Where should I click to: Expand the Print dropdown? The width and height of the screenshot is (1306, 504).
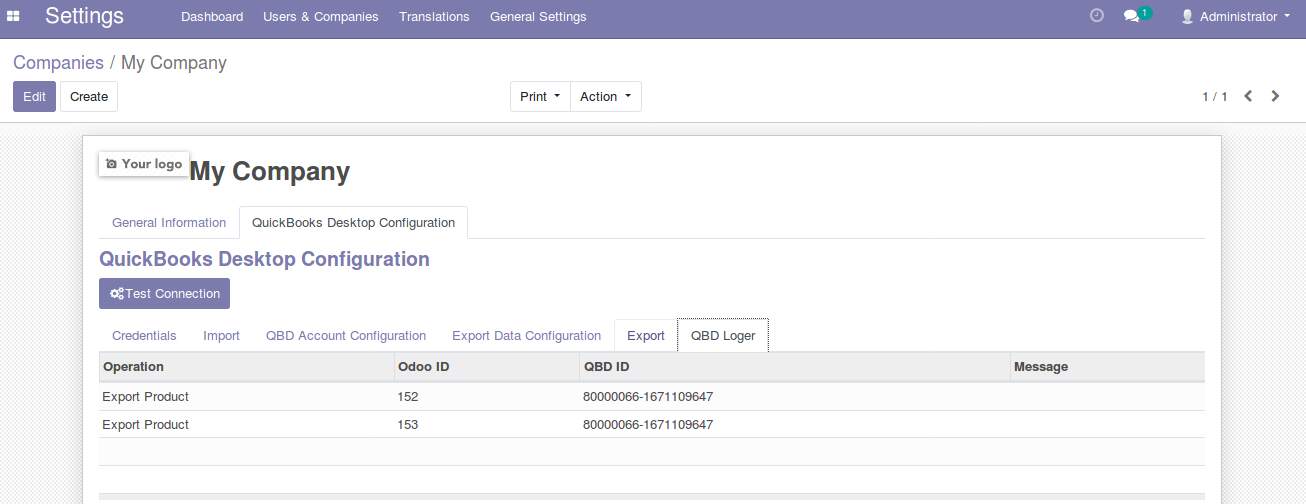pyautogui.click(x=540, y=96)
